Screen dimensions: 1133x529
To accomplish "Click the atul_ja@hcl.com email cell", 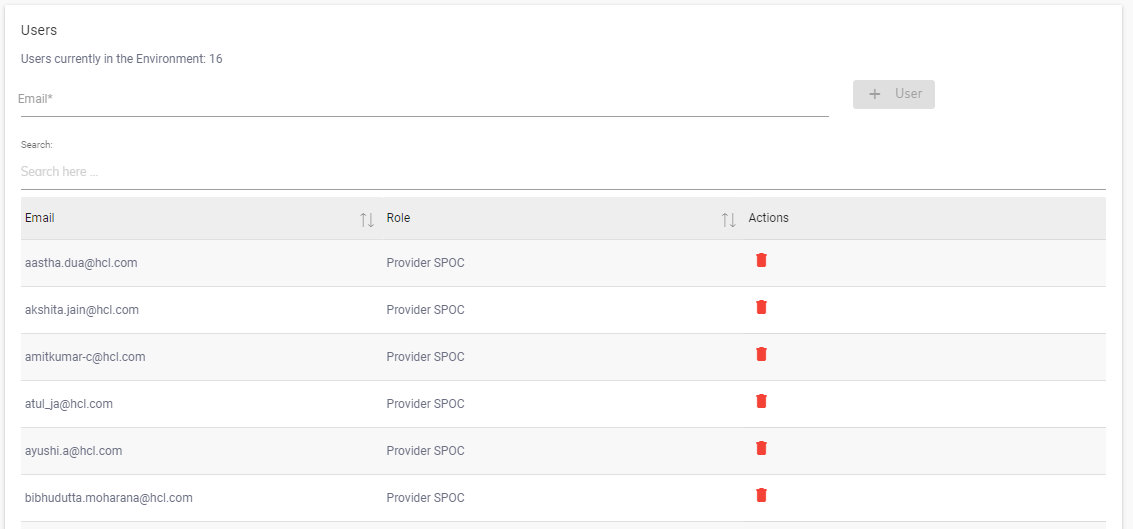I will 69,404.
